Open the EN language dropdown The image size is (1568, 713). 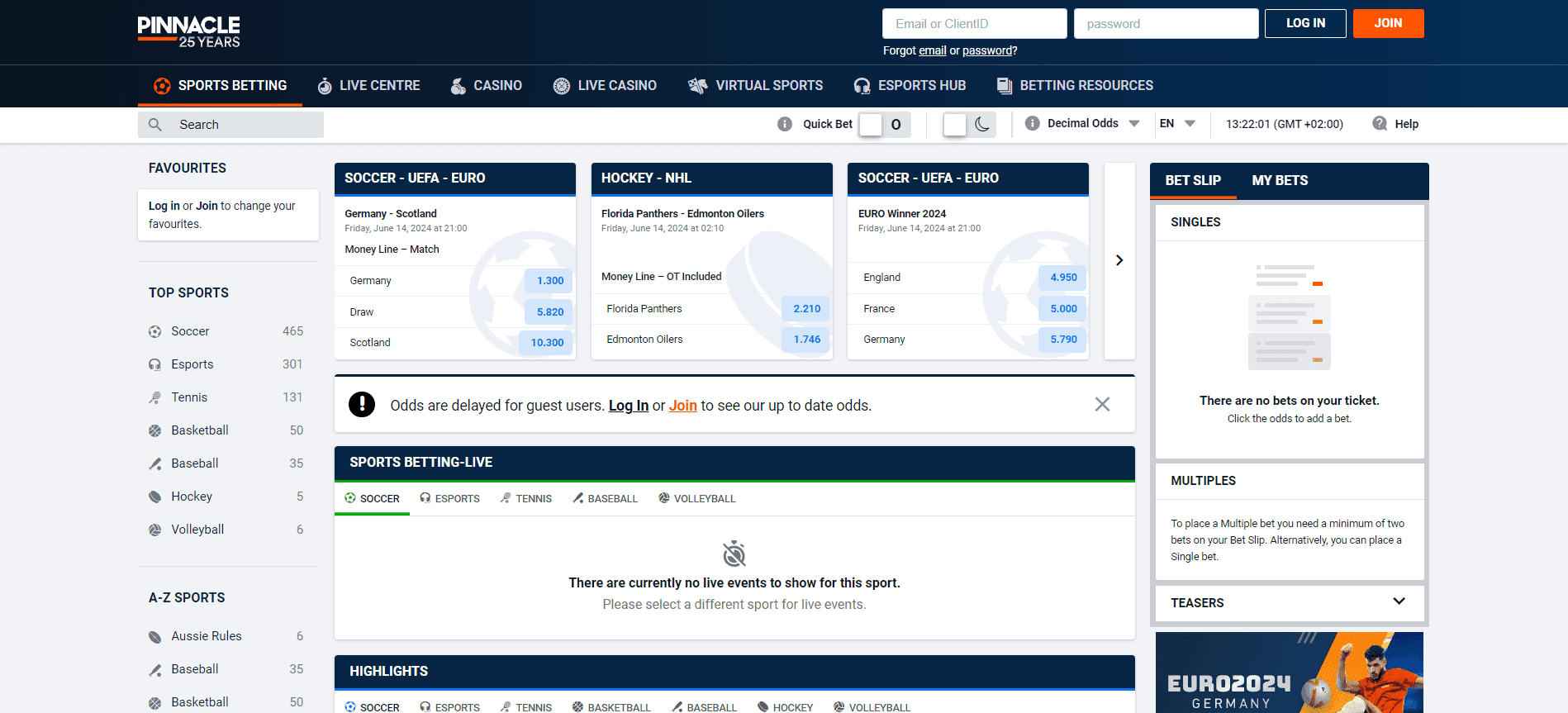[x=1177, y=123]
